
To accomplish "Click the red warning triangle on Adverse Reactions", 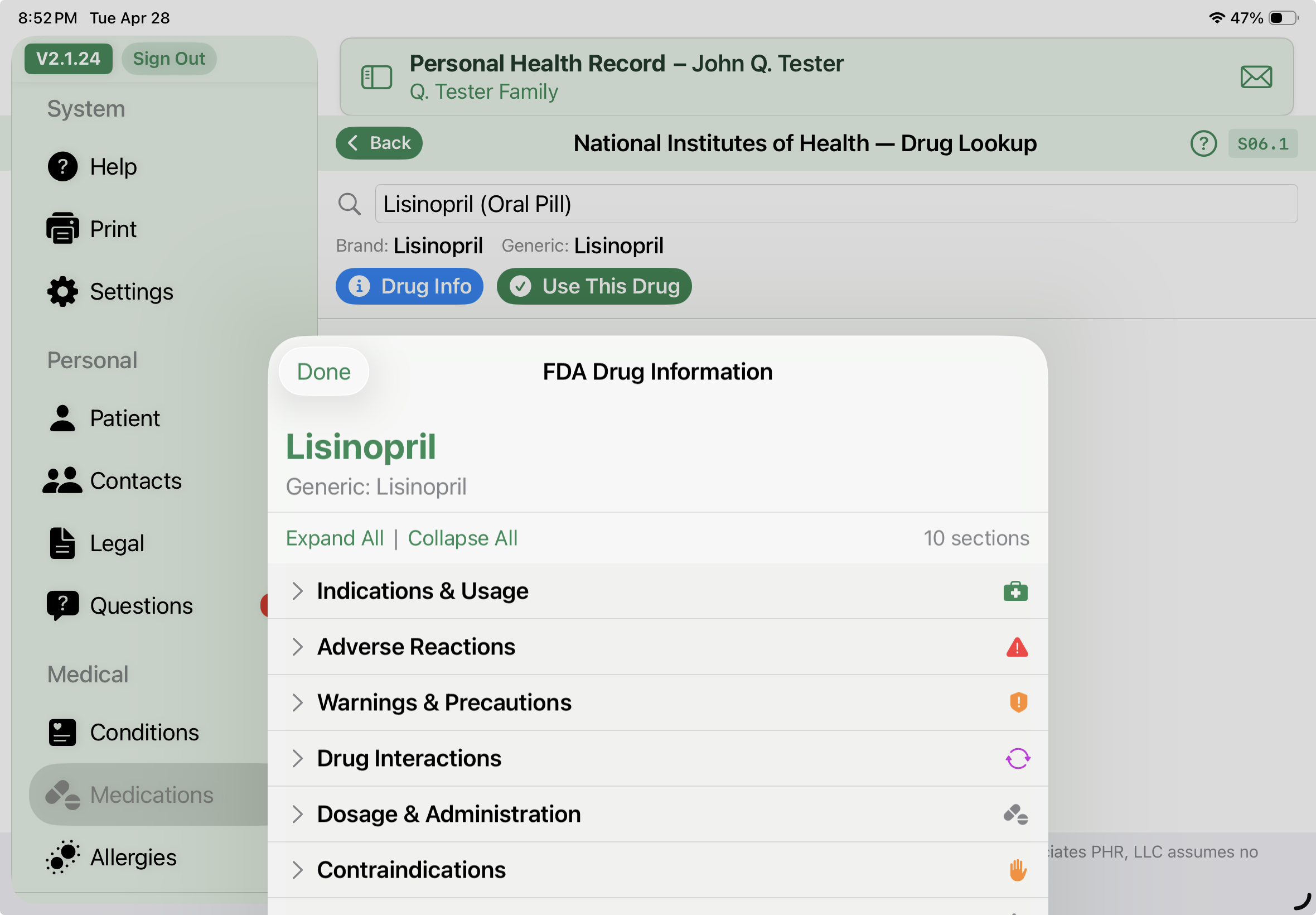I will pos(1017,647).
